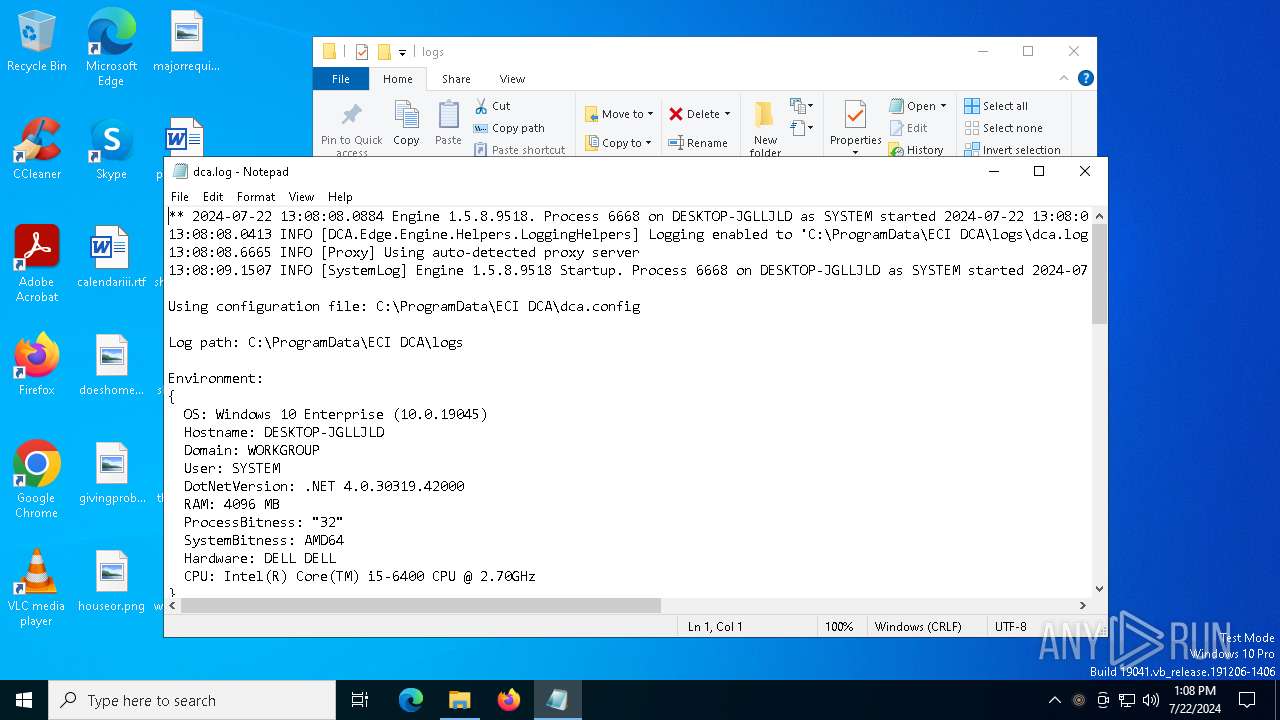Image resolution: width=1280 pixels, height=720 pixels.
Task: Open Google Chrome desktop shortcut
Action: [37, 480]
